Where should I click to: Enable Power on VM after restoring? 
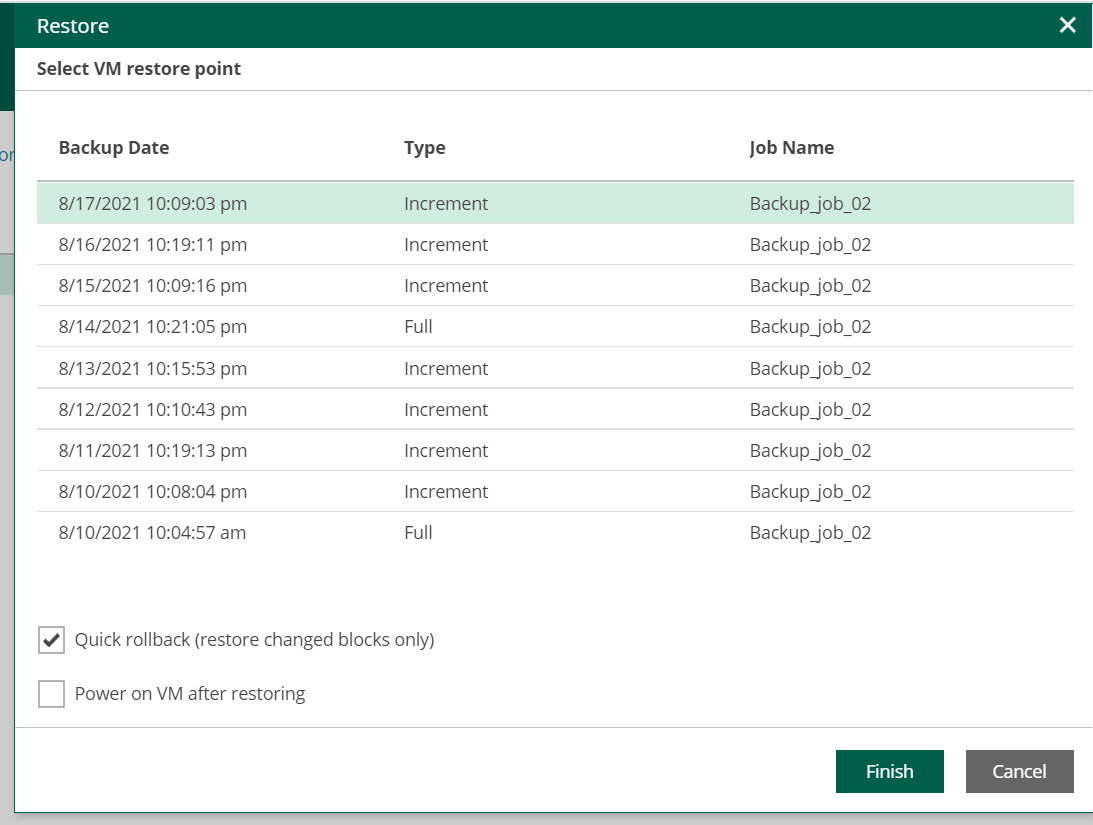tap(51, 693)
